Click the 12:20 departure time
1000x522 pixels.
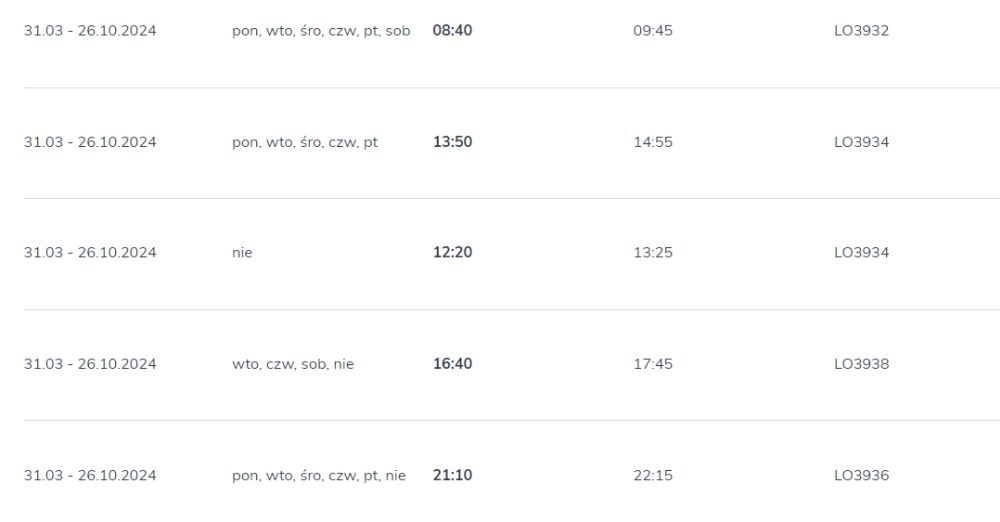(452, 252)
